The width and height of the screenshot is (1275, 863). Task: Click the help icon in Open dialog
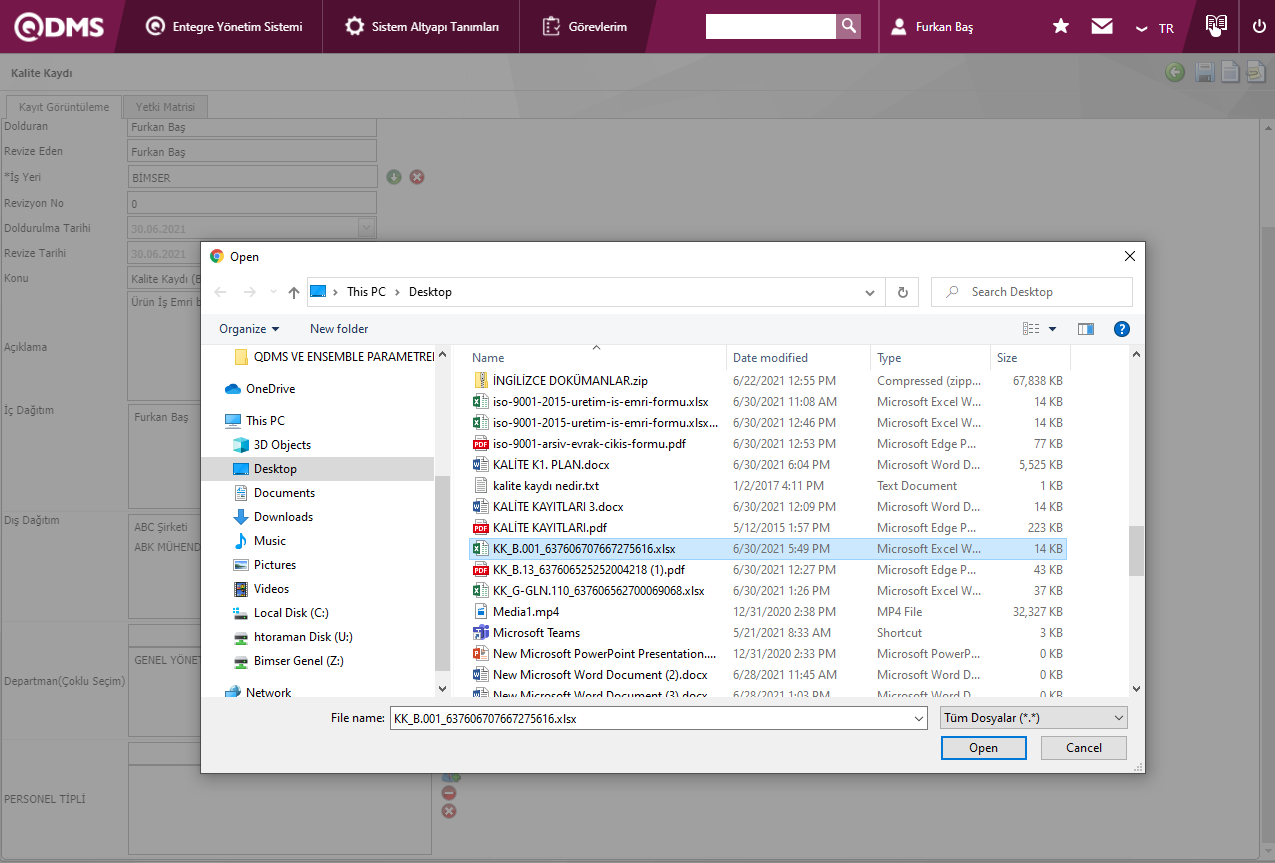tap(1121, 329)
